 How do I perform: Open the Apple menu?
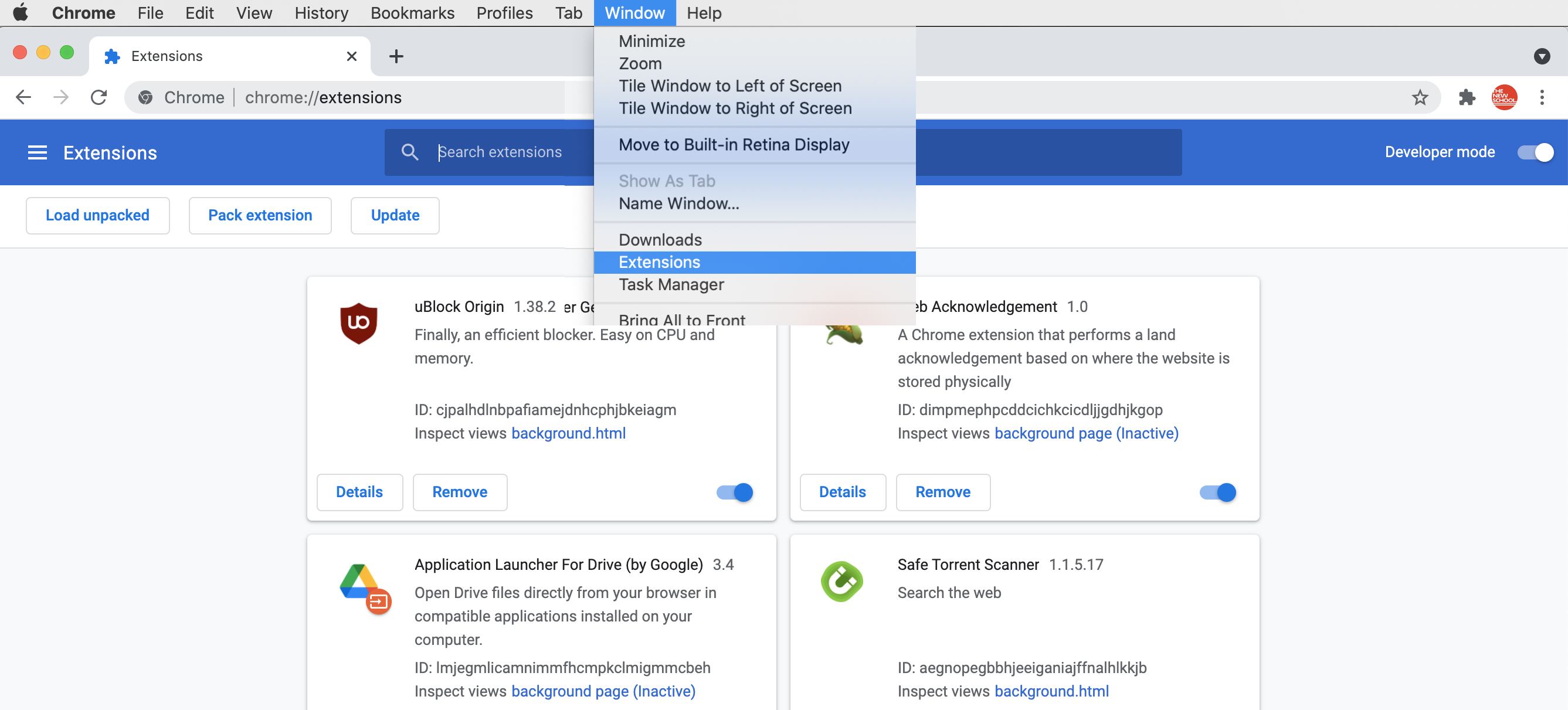click(21, 13)
